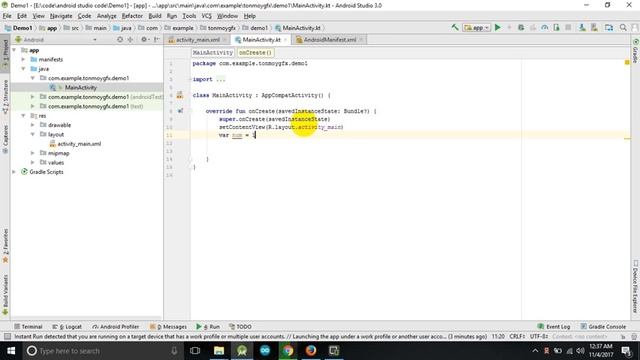Click the Make Project hammer icon

click(x=455, y=27)
